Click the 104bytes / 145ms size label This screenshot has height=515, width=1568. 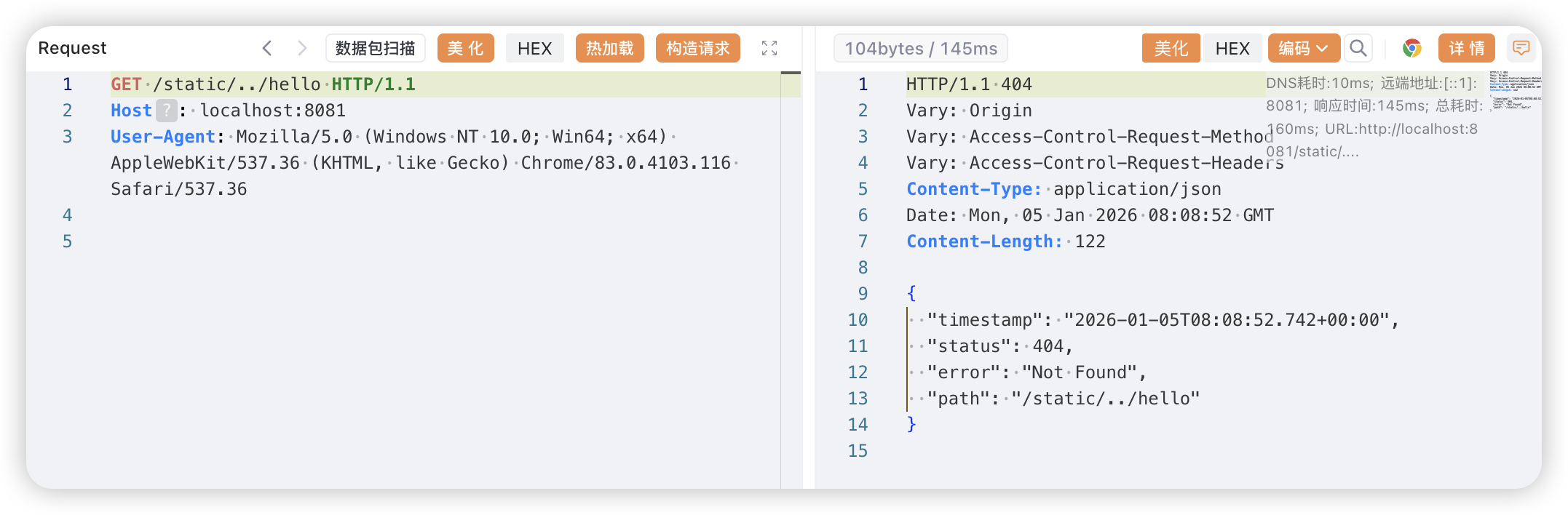[x=921, y=48]
